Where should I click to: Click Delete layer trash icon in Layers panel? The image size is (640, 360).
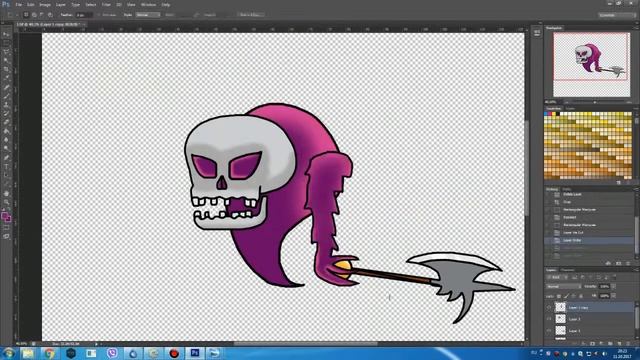click(x=629, y=344)
